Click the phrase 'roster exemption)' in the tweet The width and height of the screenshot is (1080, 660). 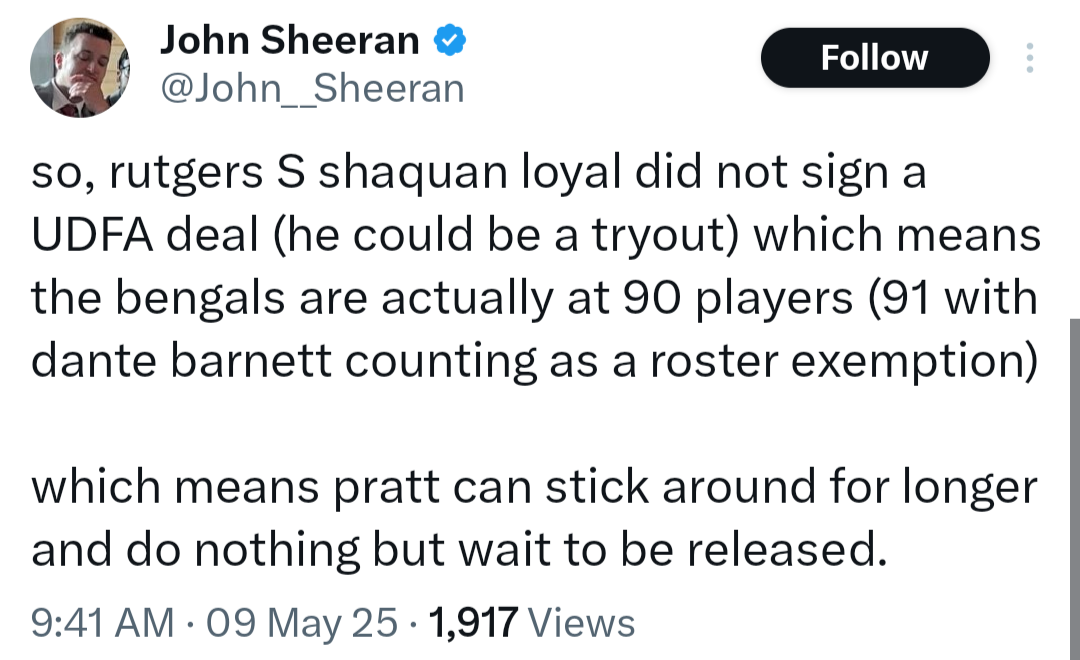point(844,361)
